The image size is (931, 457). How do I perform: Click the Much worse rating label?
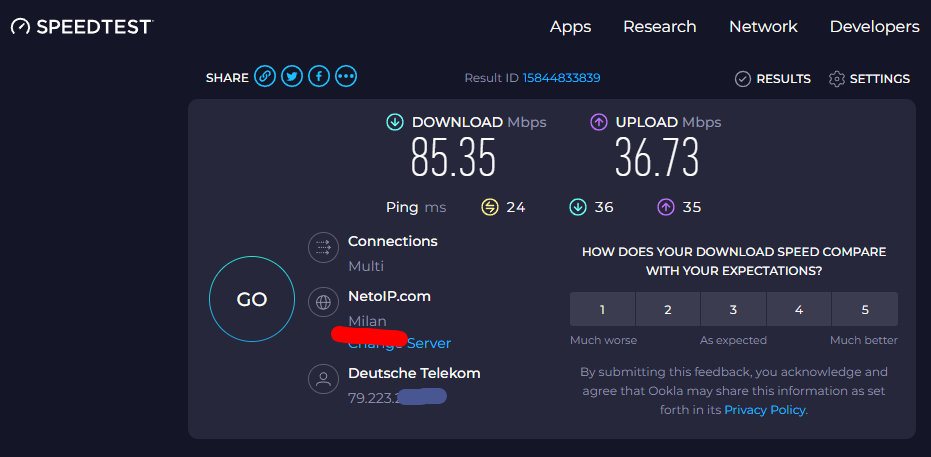pos(603,341)
